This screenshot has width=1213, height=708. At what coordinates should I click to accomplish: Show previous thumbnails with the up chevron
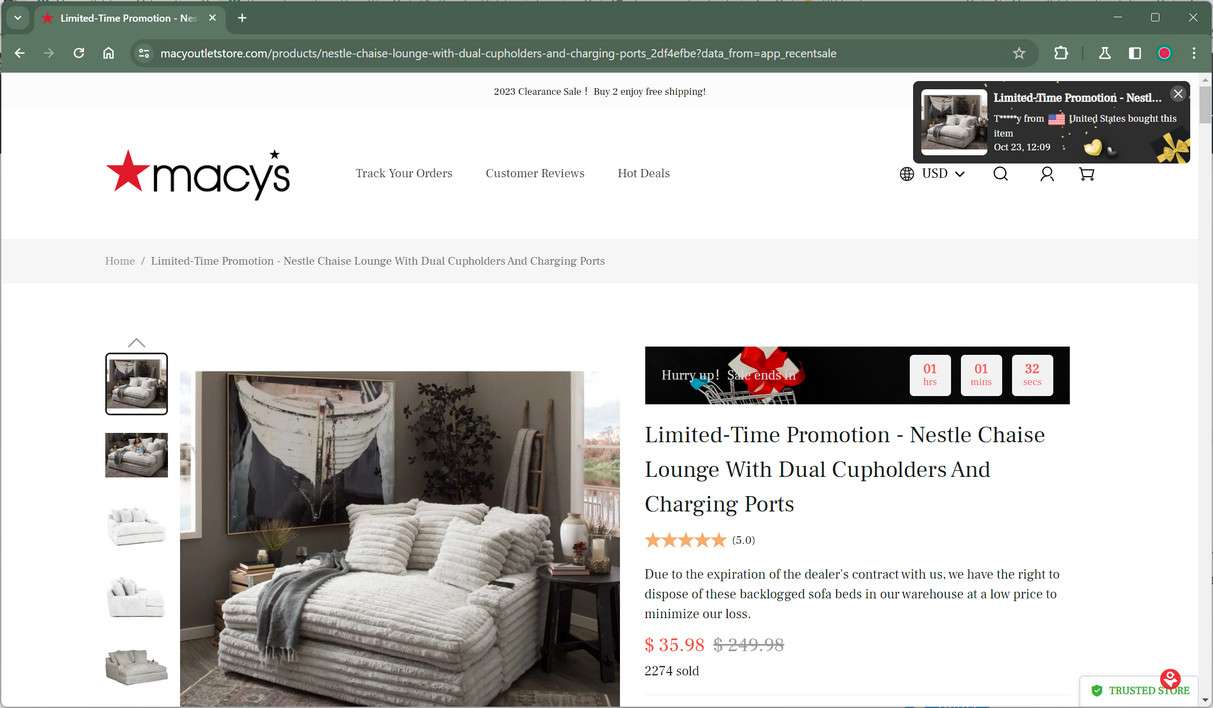136,343
